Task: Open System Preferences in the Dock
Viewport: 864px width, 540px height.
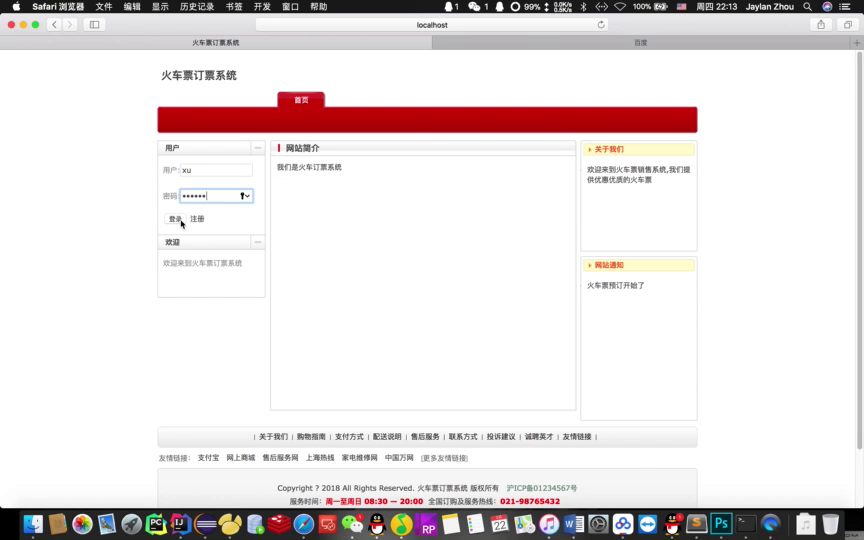Action: 598,524
